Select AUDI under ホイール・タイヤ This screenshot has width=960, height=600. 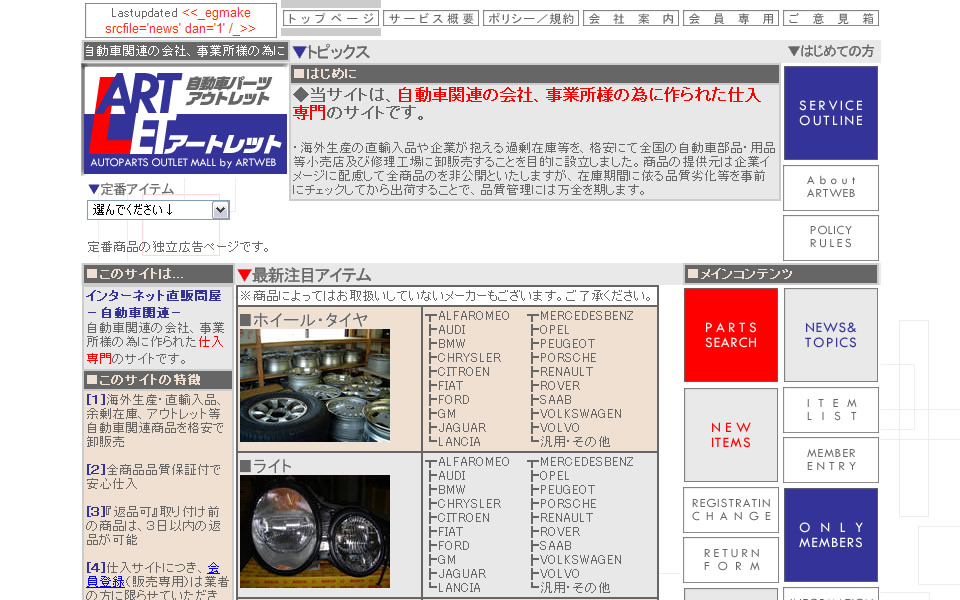tap(452, 330)
